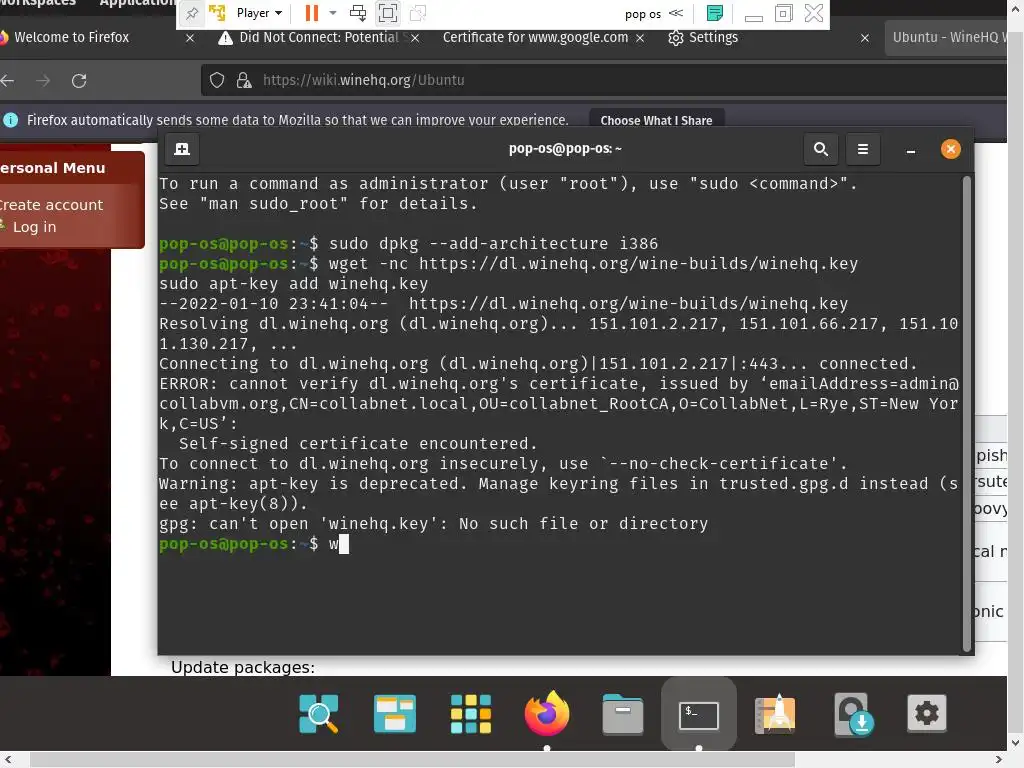Click the Workspaces top bar item

(x=38, y=3)
